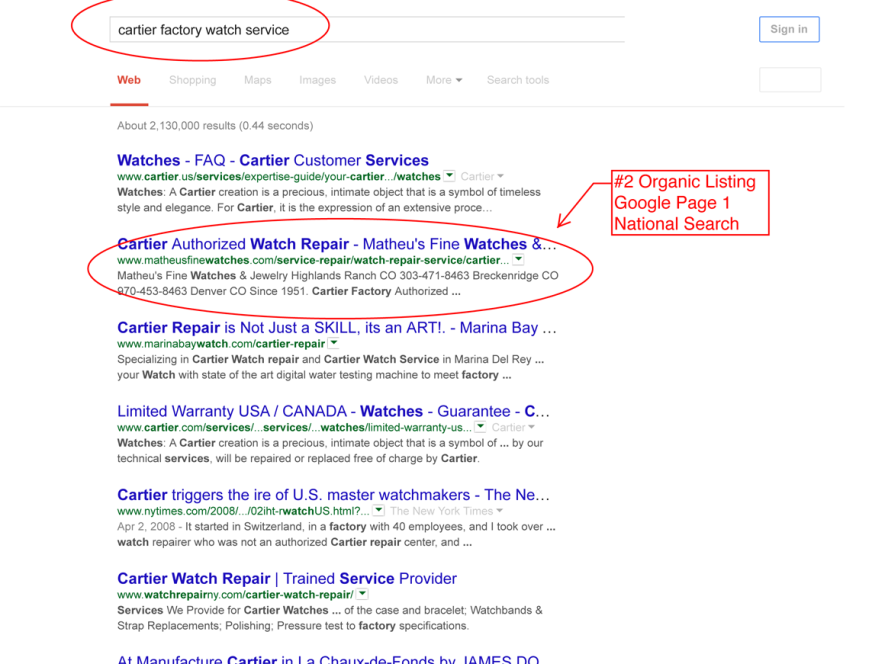Click the www.matheusfinewatches.com green URL text

[313, 260]
